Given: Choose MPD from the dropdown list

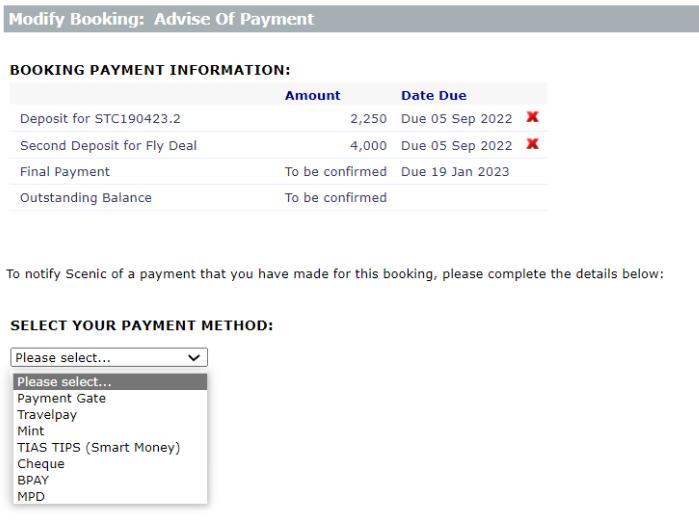Looking at the screenshot, I should pos(110,496).
